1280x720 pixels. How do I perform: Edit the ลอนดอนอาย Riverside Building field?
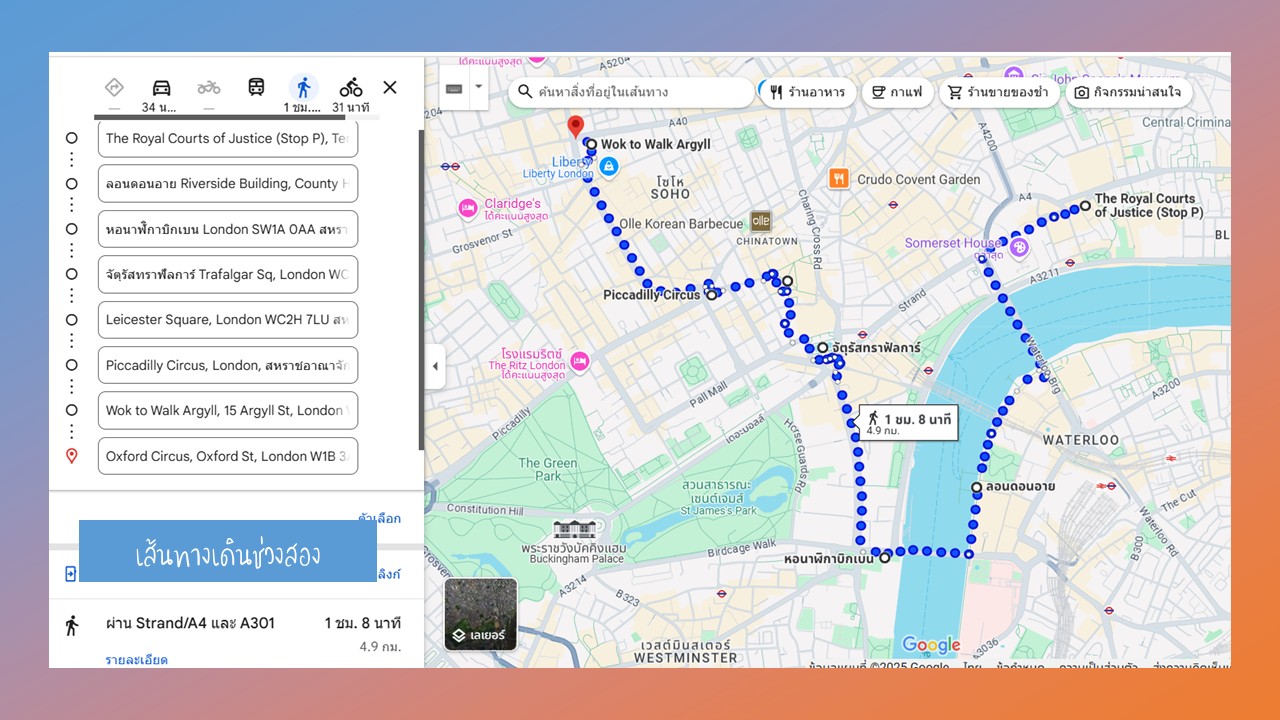(228, 184)
